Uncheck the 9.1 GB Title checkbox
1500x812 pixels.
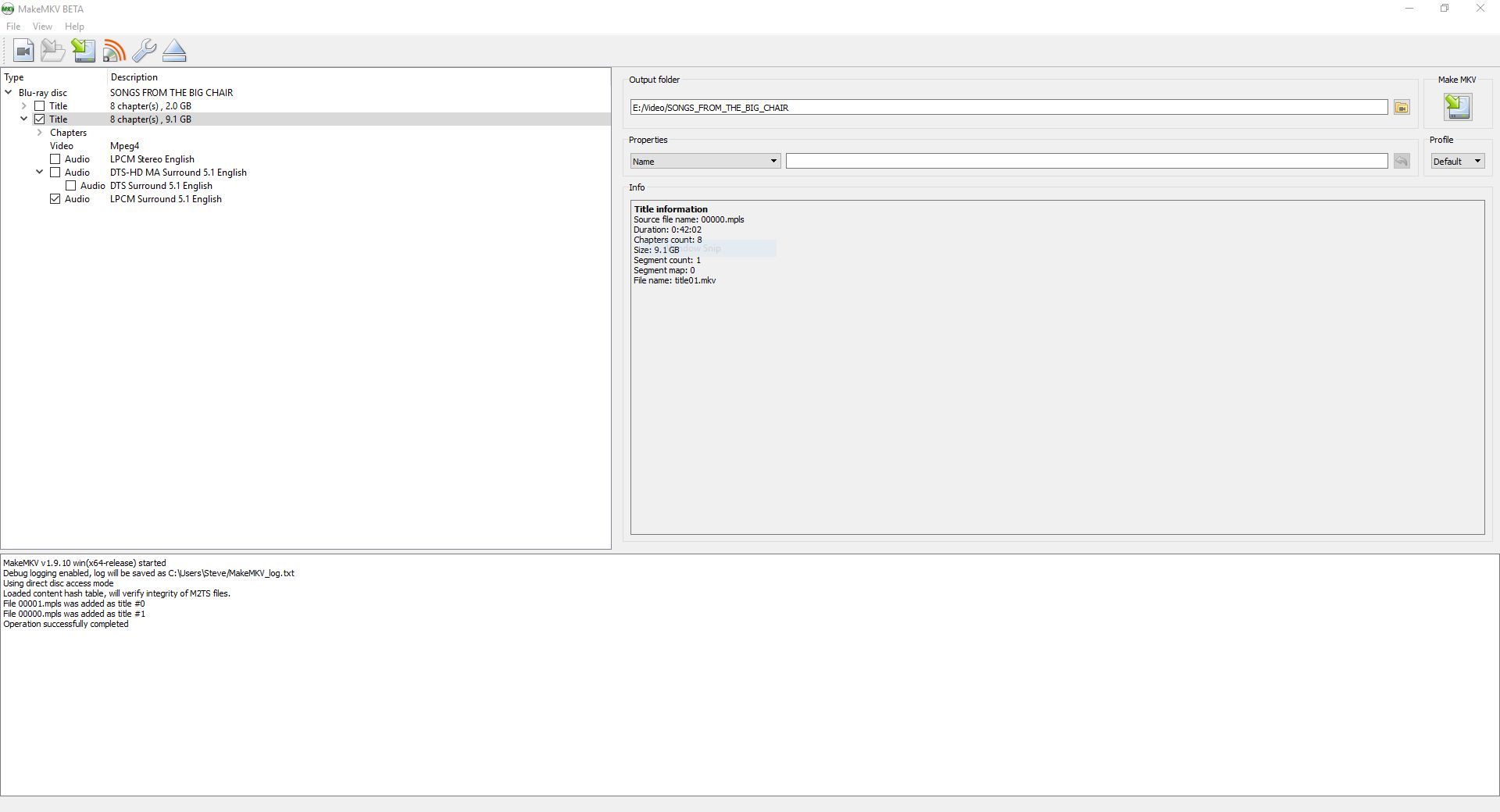click(x=39, y=119)
